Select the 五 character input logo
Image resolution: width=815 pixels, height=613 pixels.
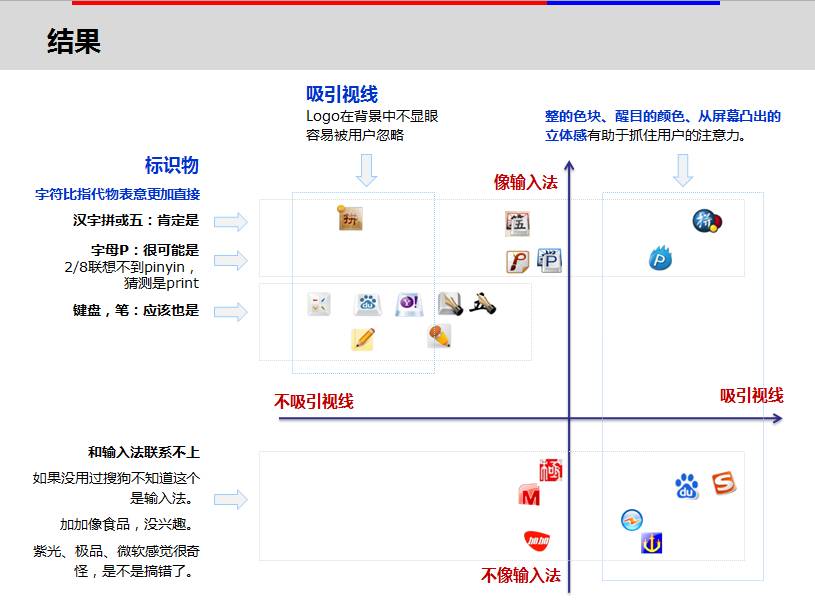click(517, 224)
